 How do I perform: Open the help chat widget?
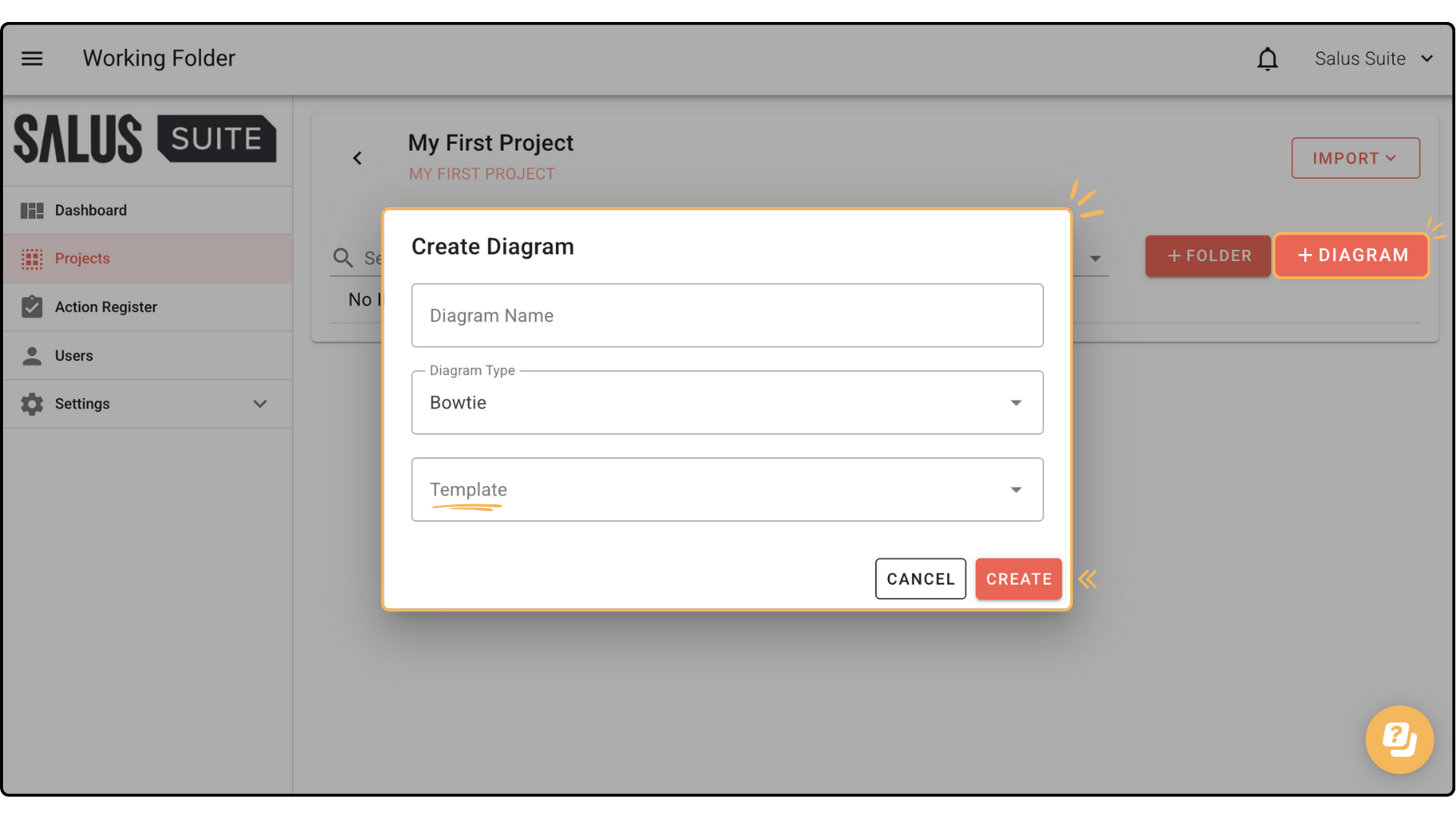pyautogui.click(x=1399, y=739)
